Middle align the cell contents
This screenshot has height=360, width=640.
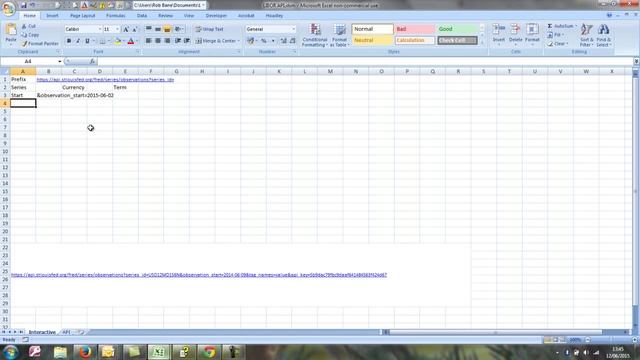(x=158, y=29)
